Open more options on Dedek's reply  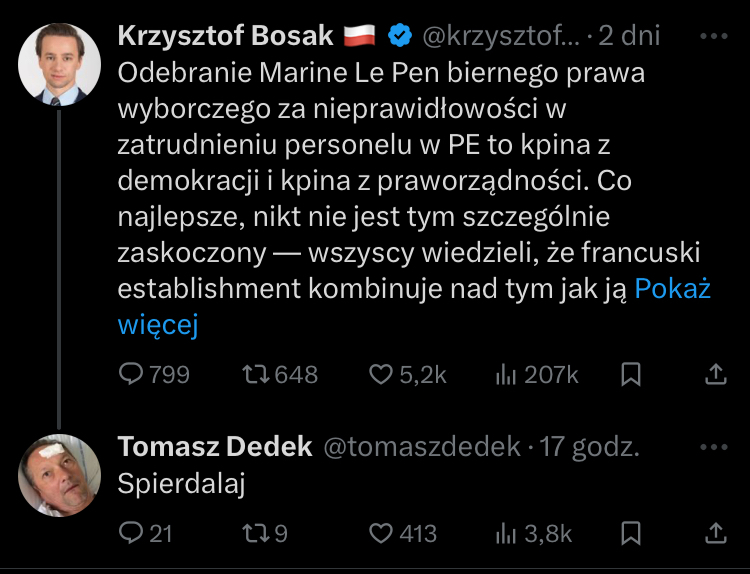point(716,445)
